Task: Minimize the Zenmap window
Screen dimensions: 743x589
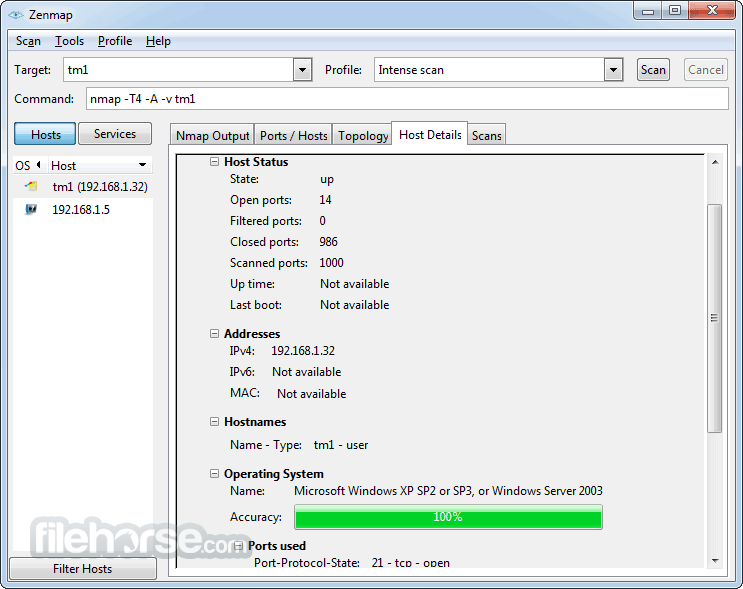Action: point(648,11)
